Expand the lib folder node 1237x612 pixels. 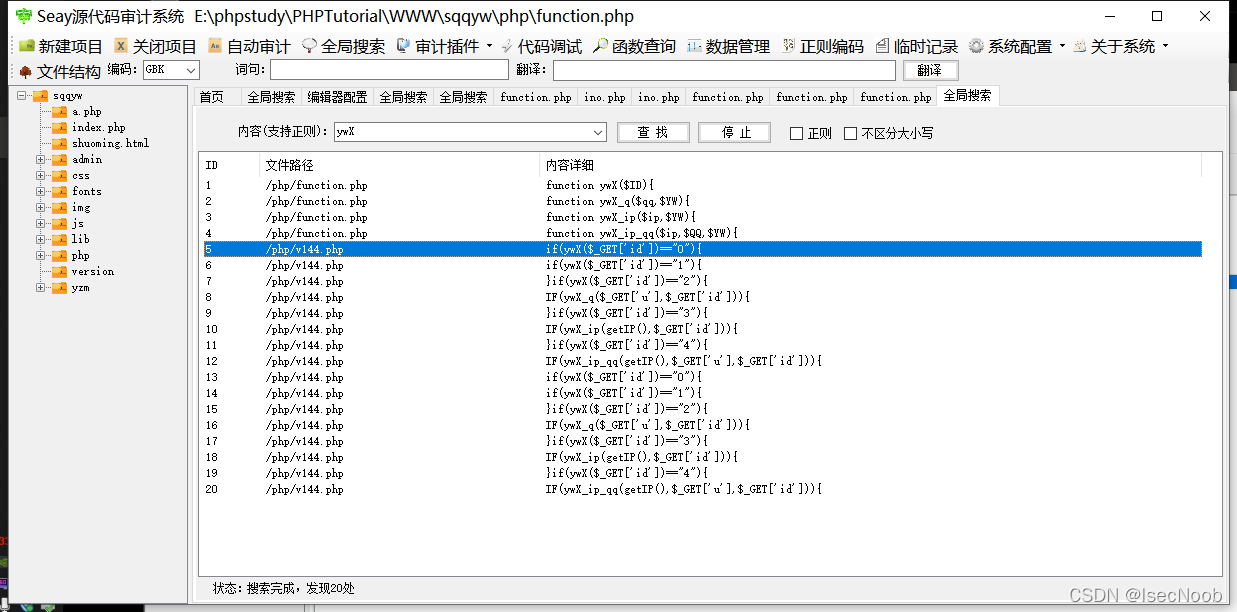click(41, 240)
